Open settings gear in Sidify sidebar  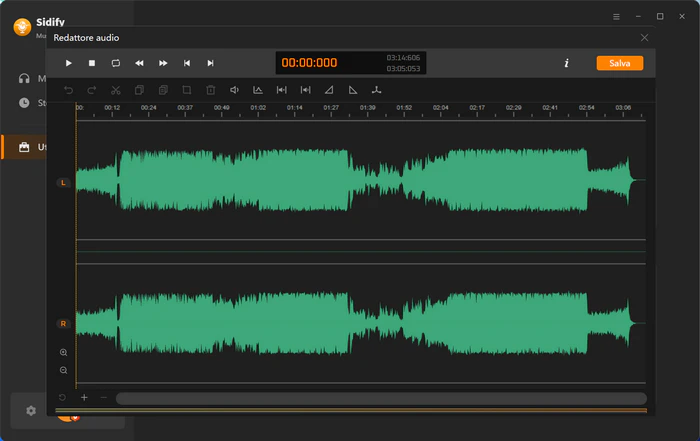31,410
